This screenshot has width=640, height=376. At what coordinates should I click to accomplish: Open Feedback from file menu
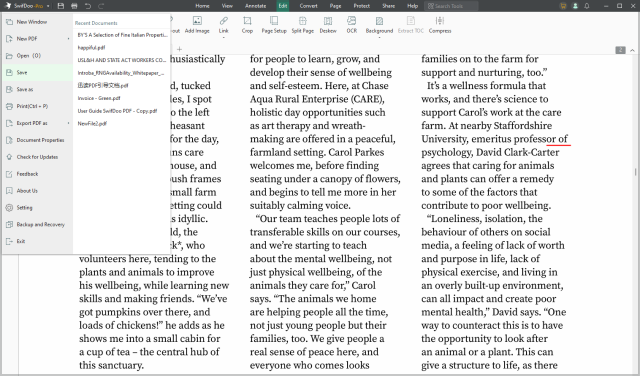tap(38, 174)
